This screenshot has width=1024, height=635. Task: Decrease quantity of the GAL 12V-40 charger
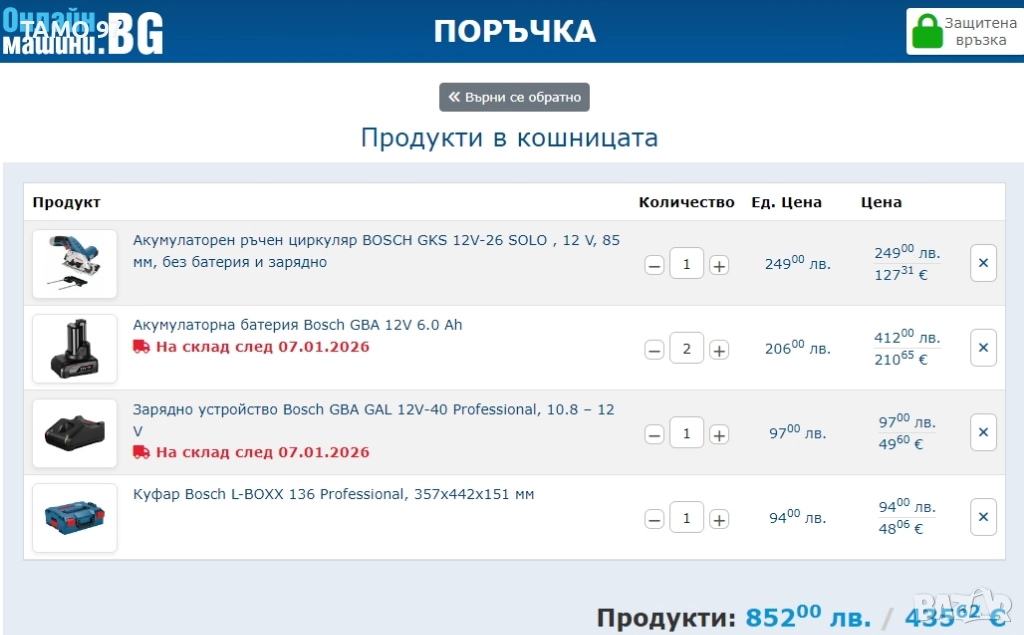tap(654, 435)
